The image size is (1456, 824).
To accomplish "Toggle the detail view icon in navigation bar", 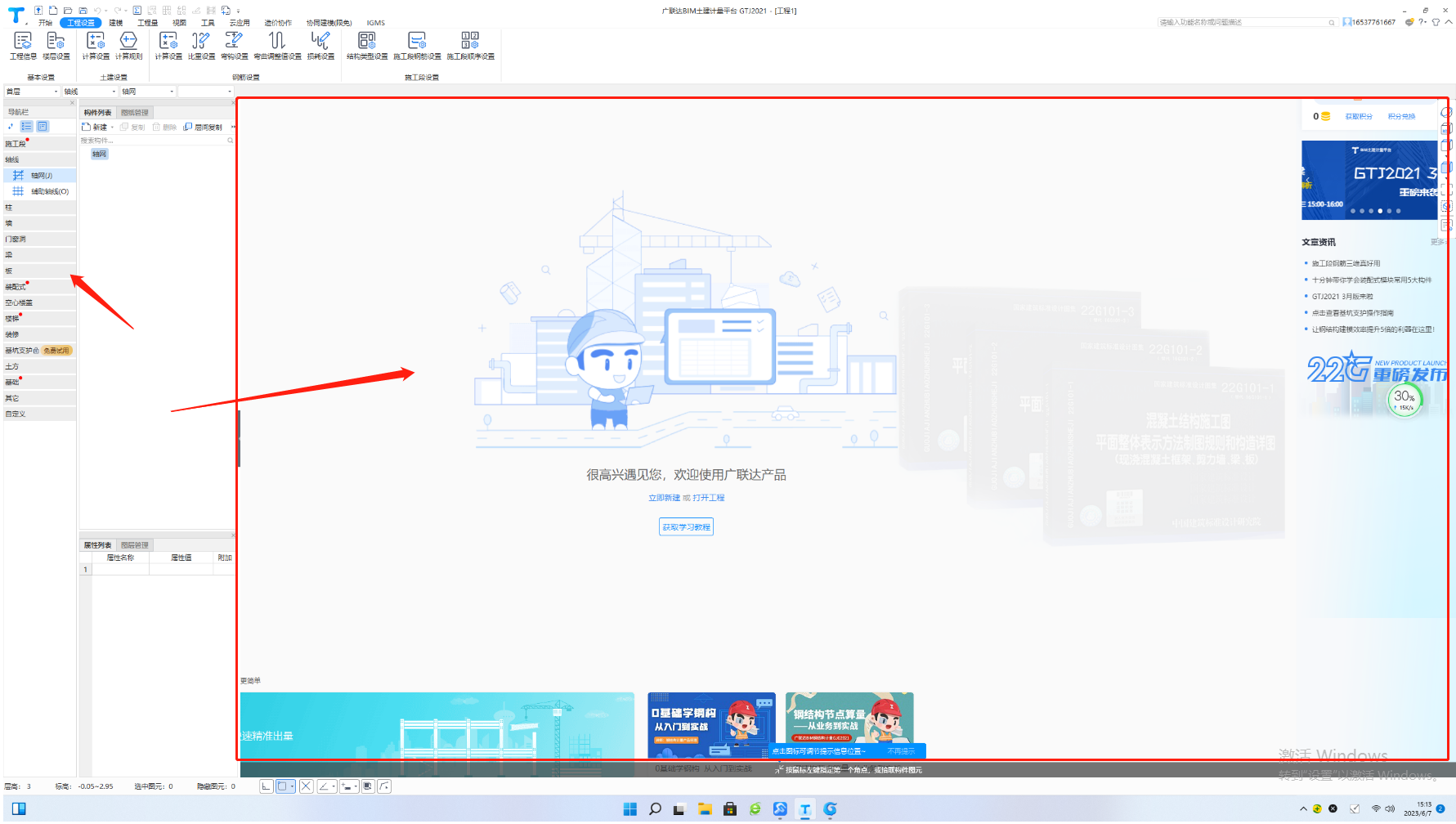I will point(43,127).
